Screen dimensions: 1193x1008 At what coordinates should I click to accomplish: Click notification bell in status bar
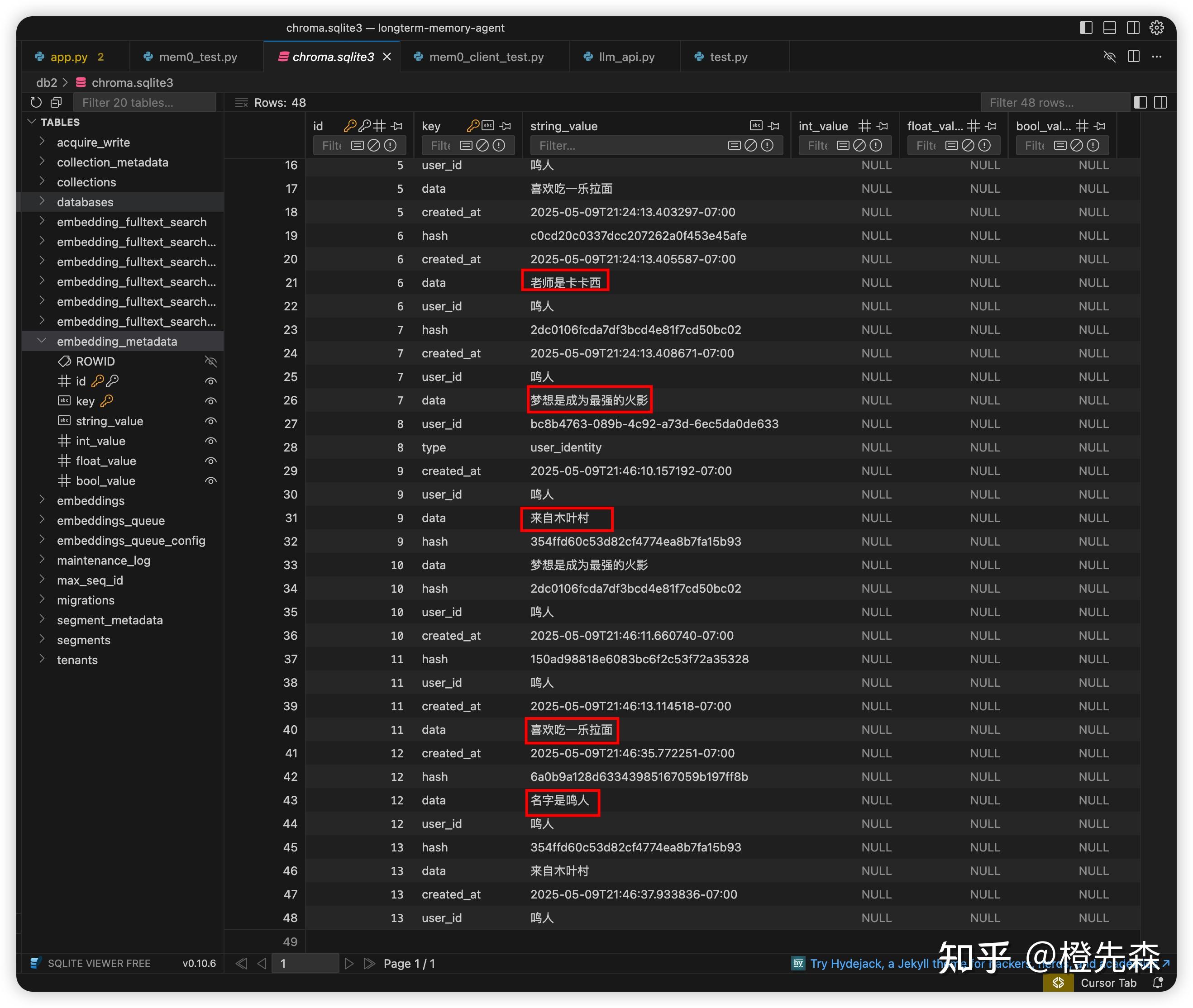click(x=1158, y=983)
